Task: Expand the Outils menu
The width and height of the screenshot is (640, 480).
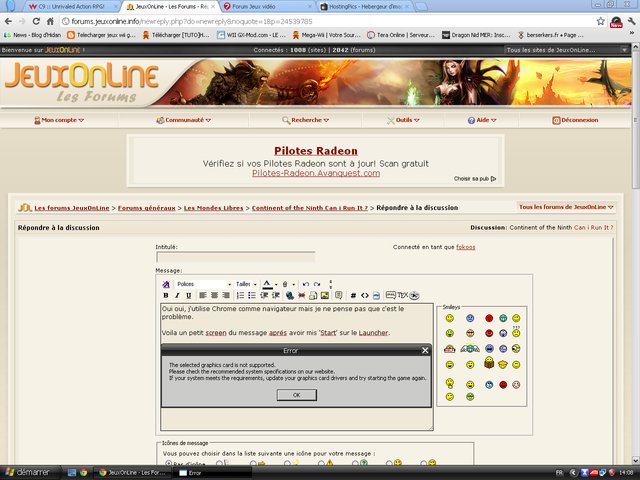Action: tap(403, 120)
